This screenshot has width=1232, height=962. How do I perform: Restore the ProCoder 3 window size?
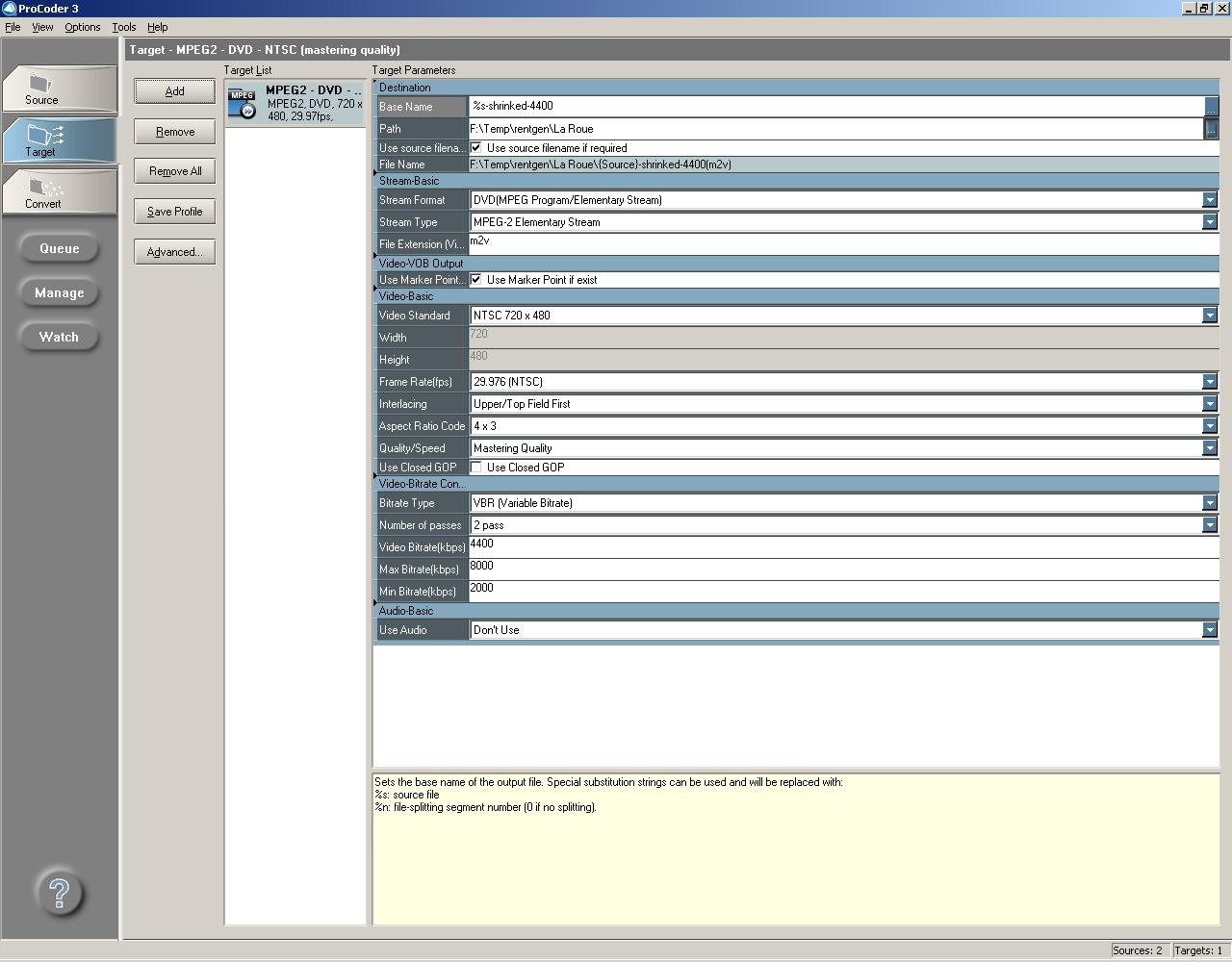tap(1203, 8)
